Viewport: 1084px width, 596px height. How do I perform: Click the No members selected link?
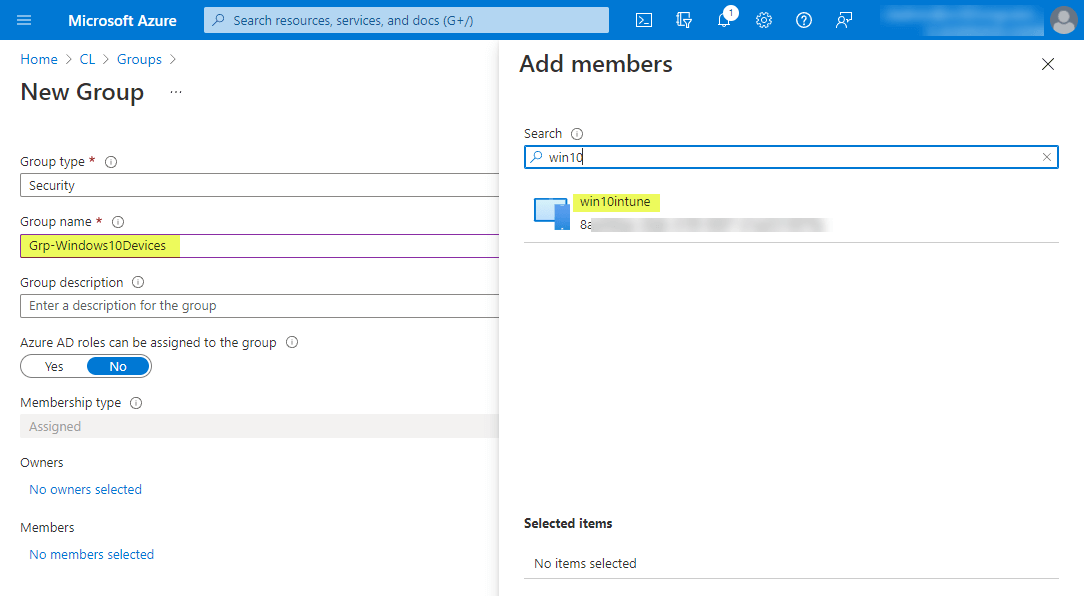pos(91,554)
